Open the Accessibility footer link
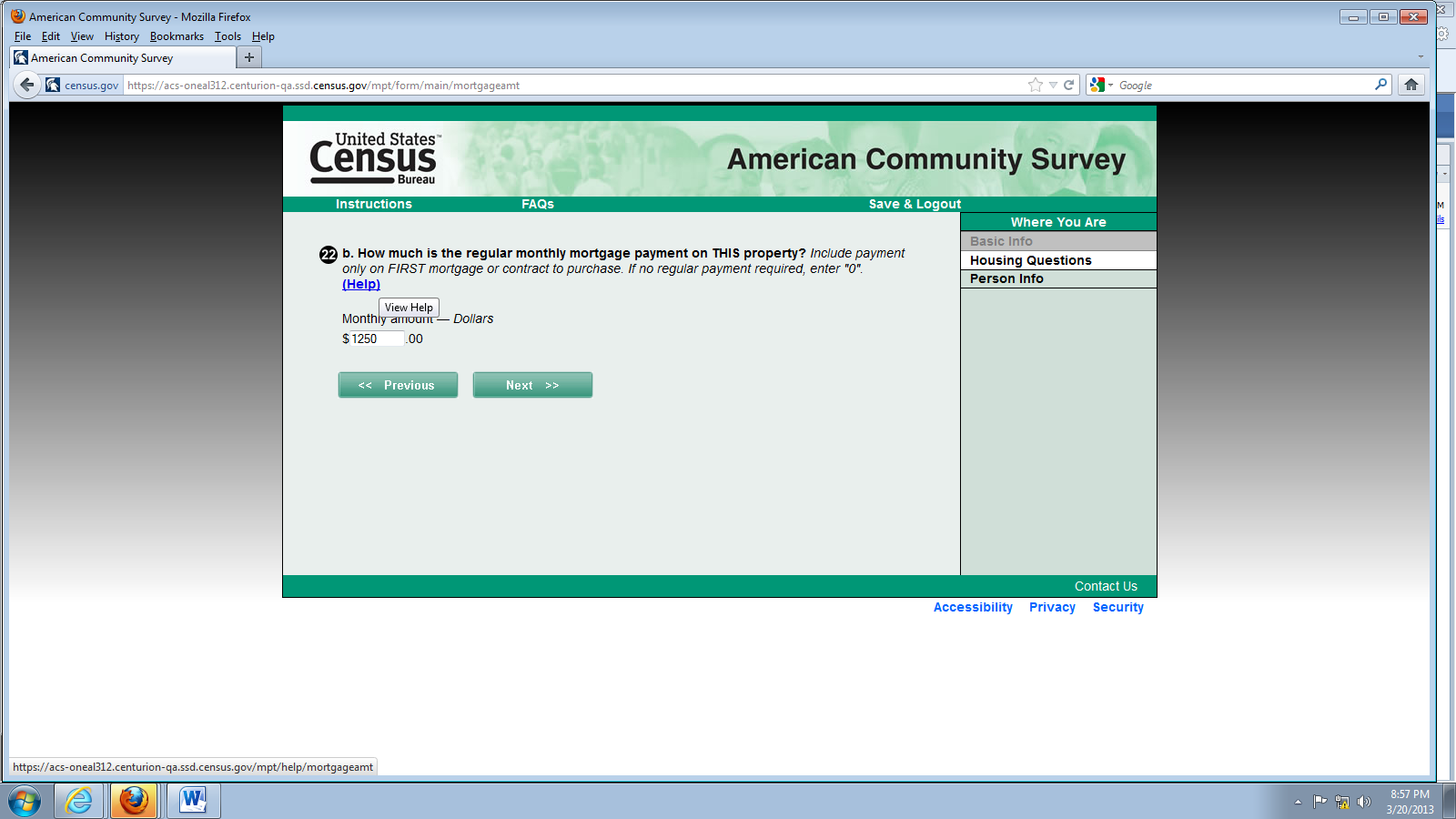Screen dimensions: 1456x819 click(x=973, y=607)
